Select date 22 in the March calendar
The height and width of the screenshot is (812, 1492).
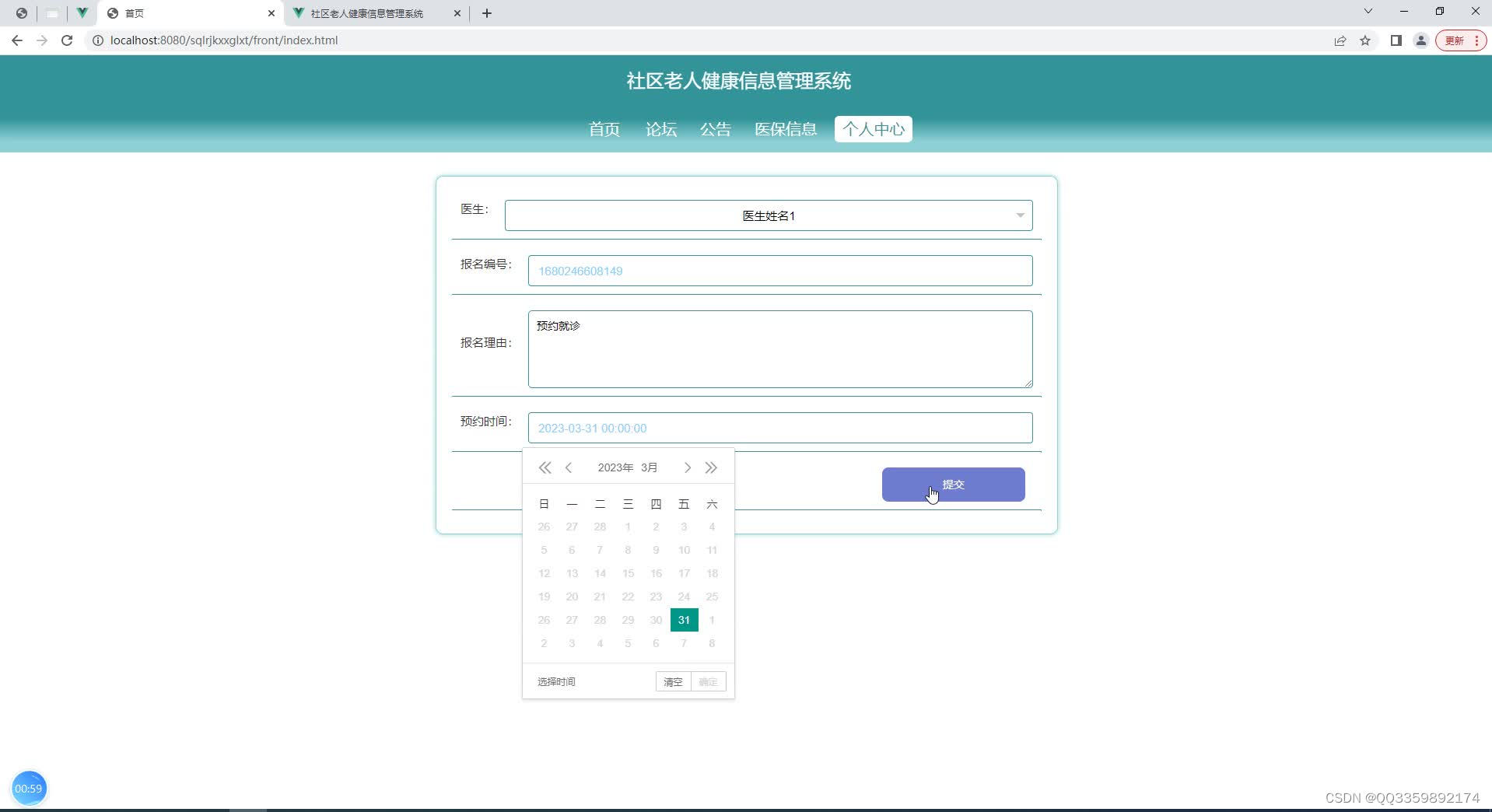628,597
